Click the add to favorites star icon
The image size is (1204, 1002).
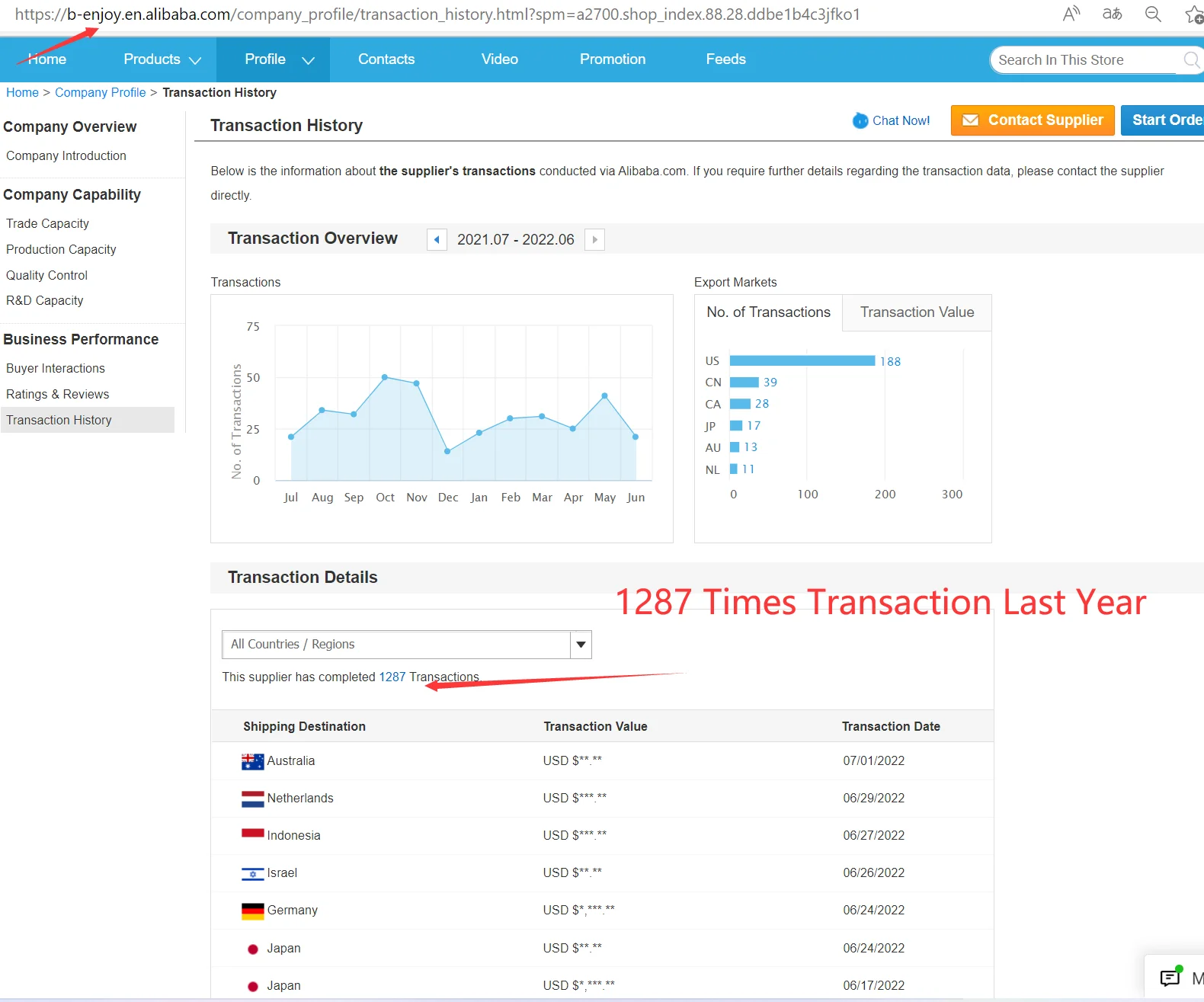[1193, 14]
